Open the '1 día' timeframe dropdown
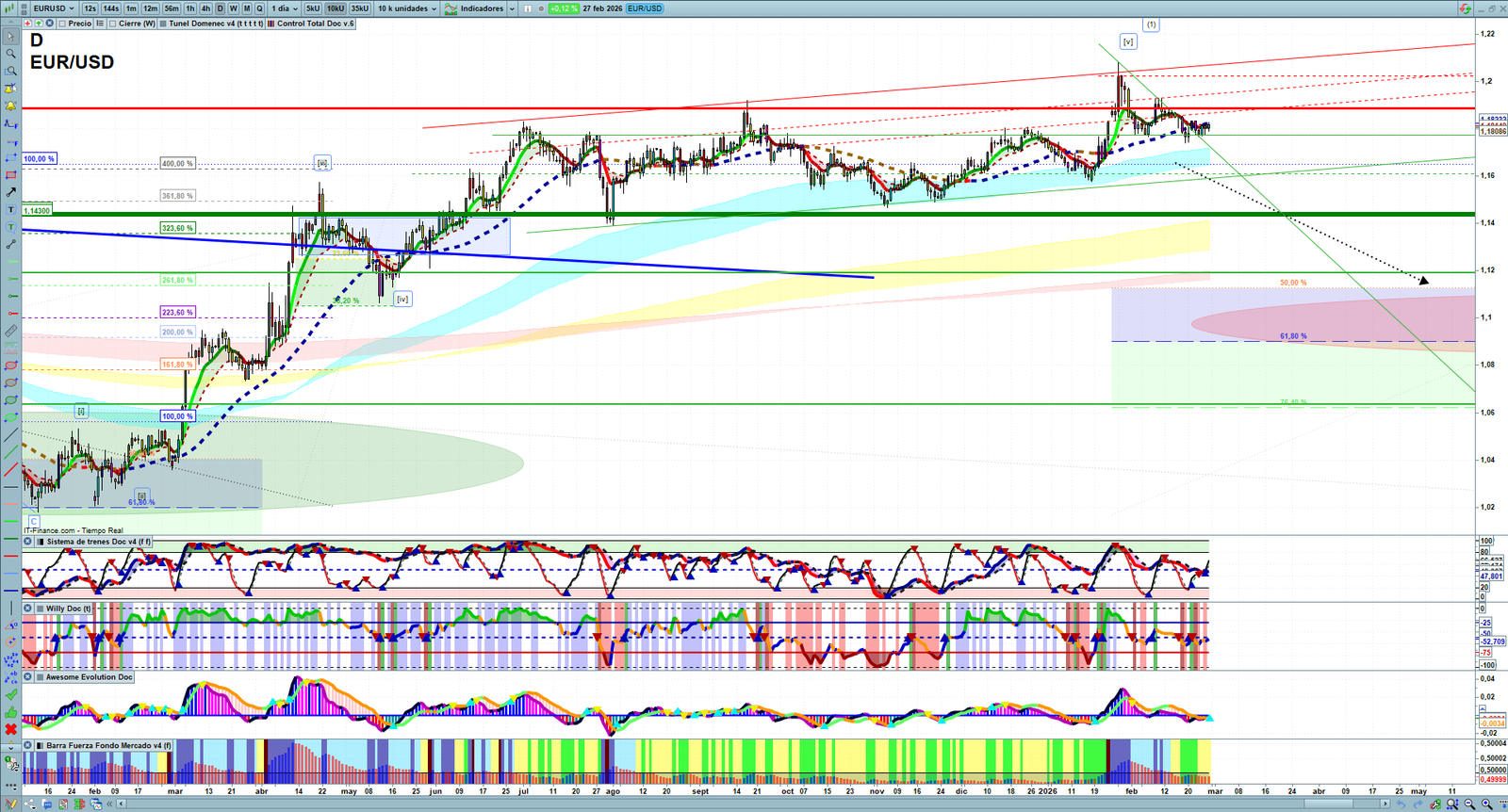Screen dimensions: 1508x812 tap(285, 8)
